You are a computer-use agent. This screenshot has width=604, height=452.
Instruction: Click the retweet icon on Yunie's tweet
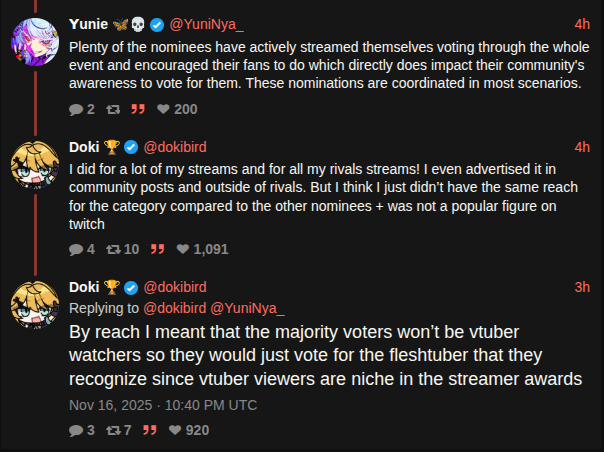(x=114, y=109)
